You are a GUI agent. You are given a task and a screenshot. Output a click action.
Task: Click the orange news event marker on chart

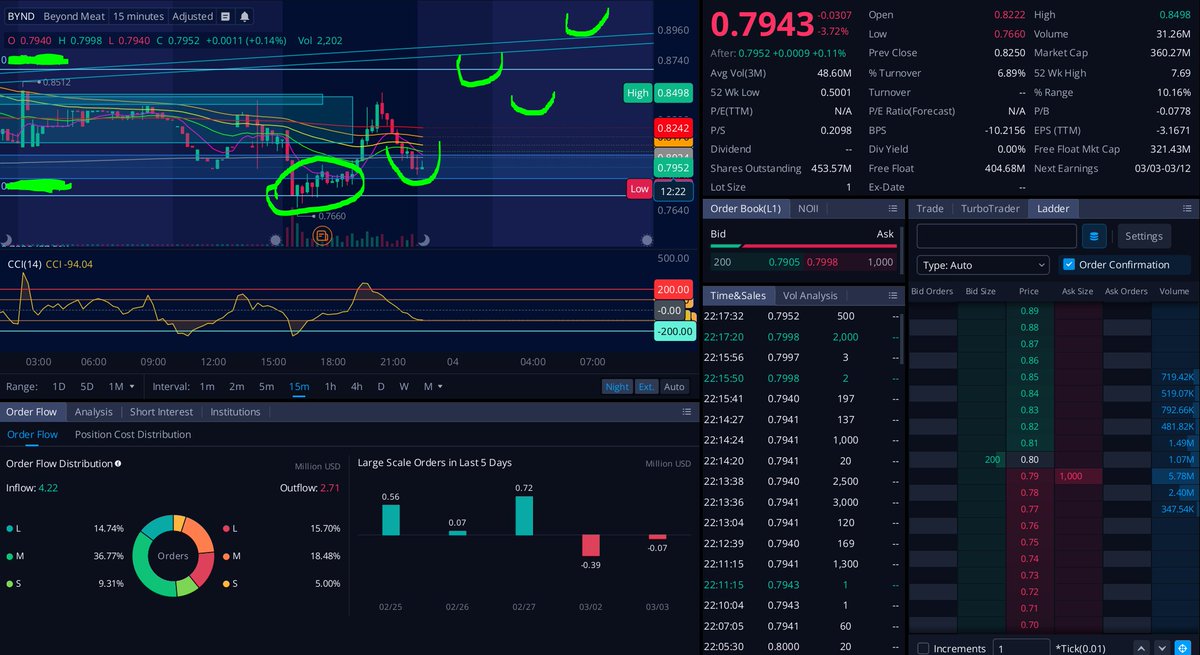click(322, 236)
